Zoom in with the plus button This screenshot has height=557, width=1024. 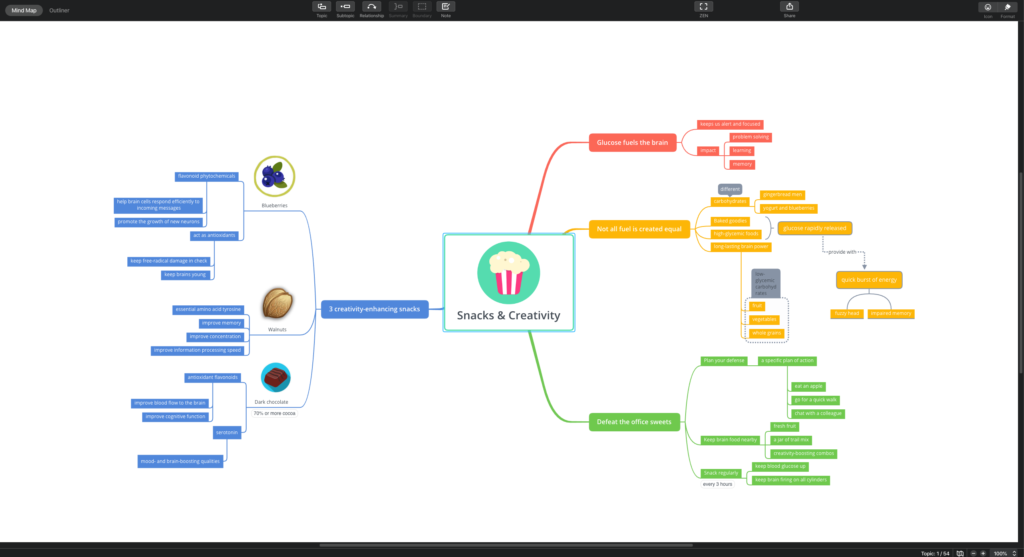tap(984, 552)
